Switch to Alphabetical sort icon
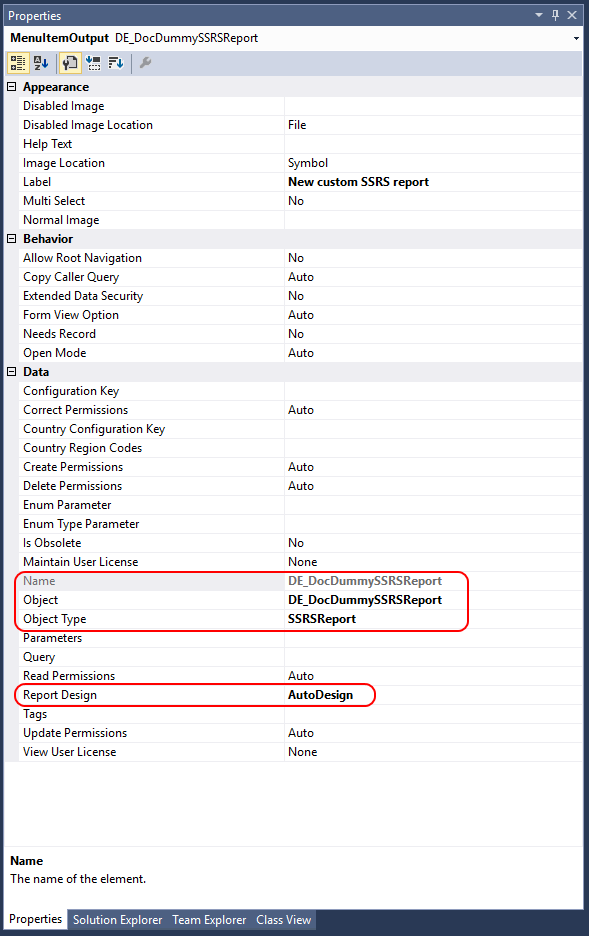The width and height of the screenshot is (589, 936). pos(41,63)
